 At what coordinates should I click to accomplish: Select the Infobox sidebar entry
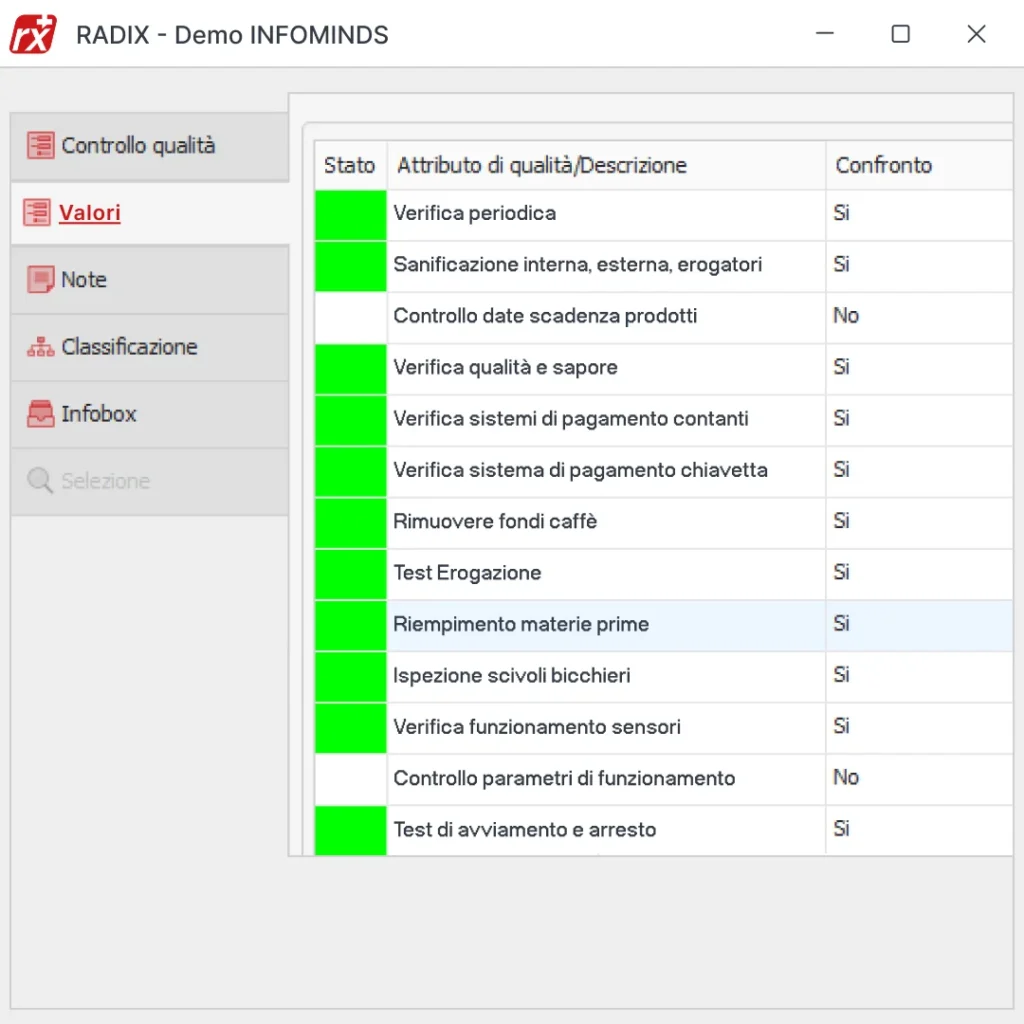click(100, 413)
